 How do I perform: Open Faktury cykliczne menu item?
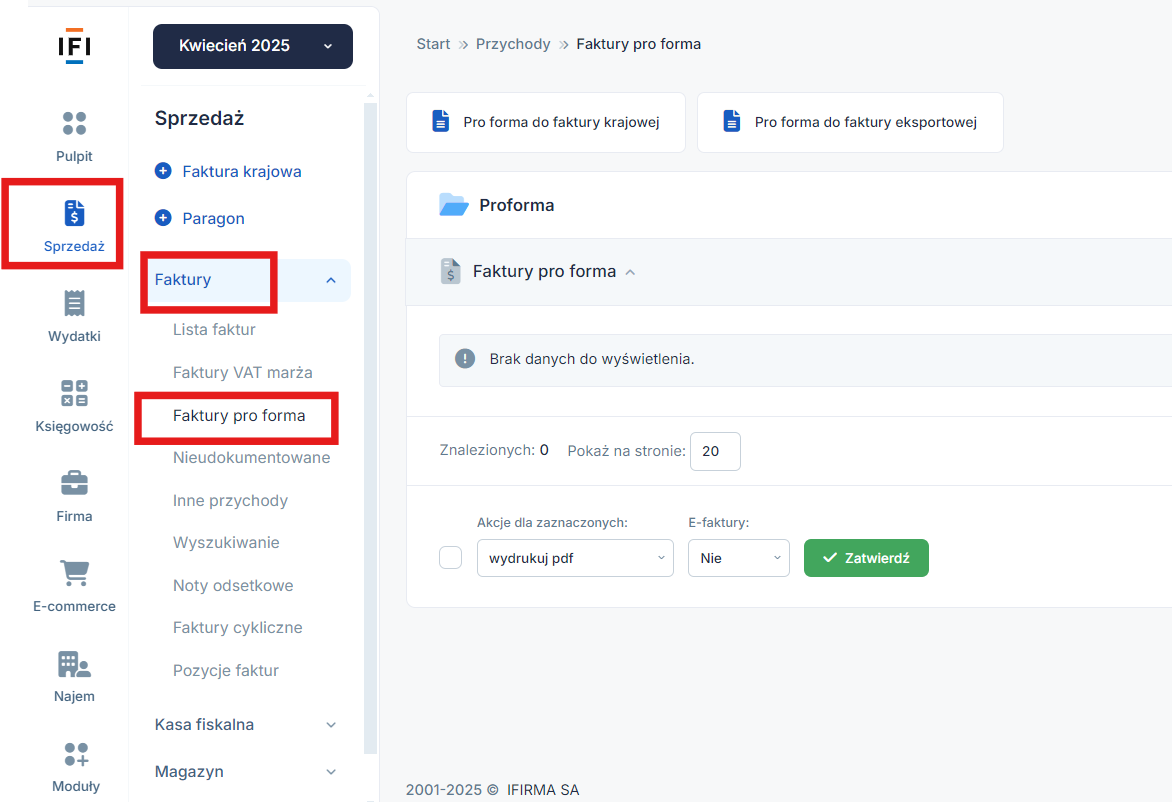(237, 628)
